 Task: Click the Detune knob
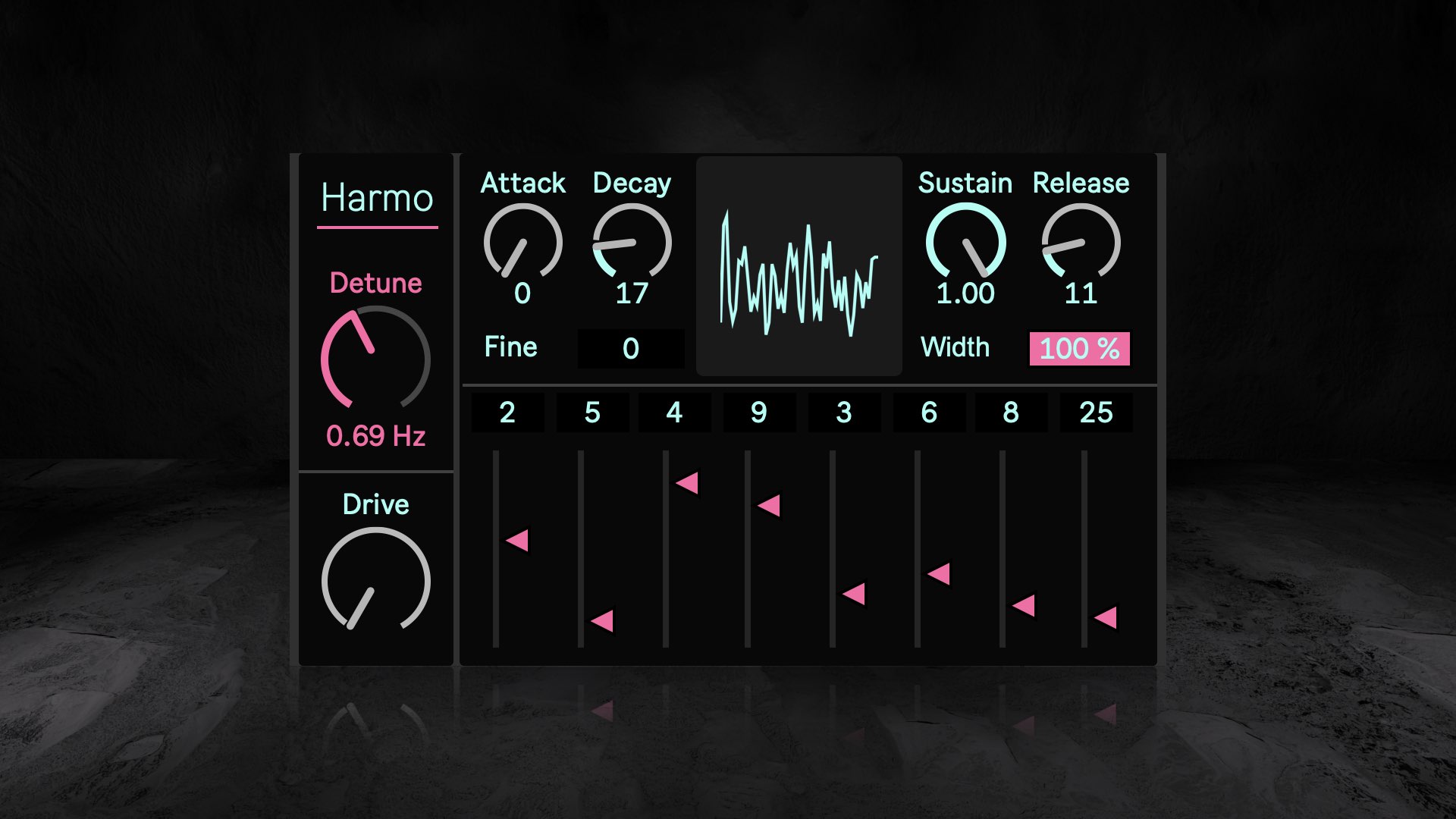click(375, 359)
